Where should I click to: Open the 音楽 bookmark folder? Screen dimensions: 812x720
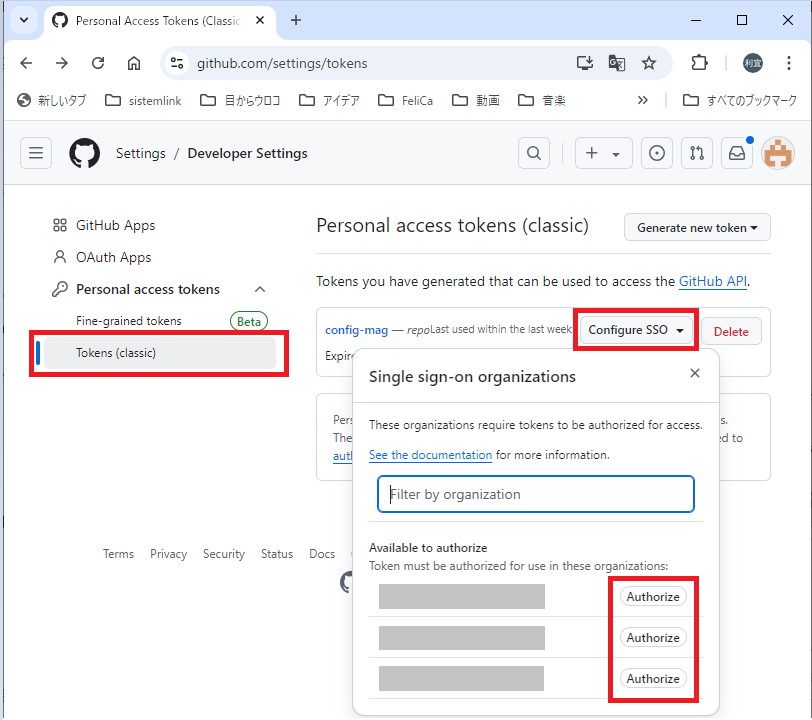tap(542, 100)
